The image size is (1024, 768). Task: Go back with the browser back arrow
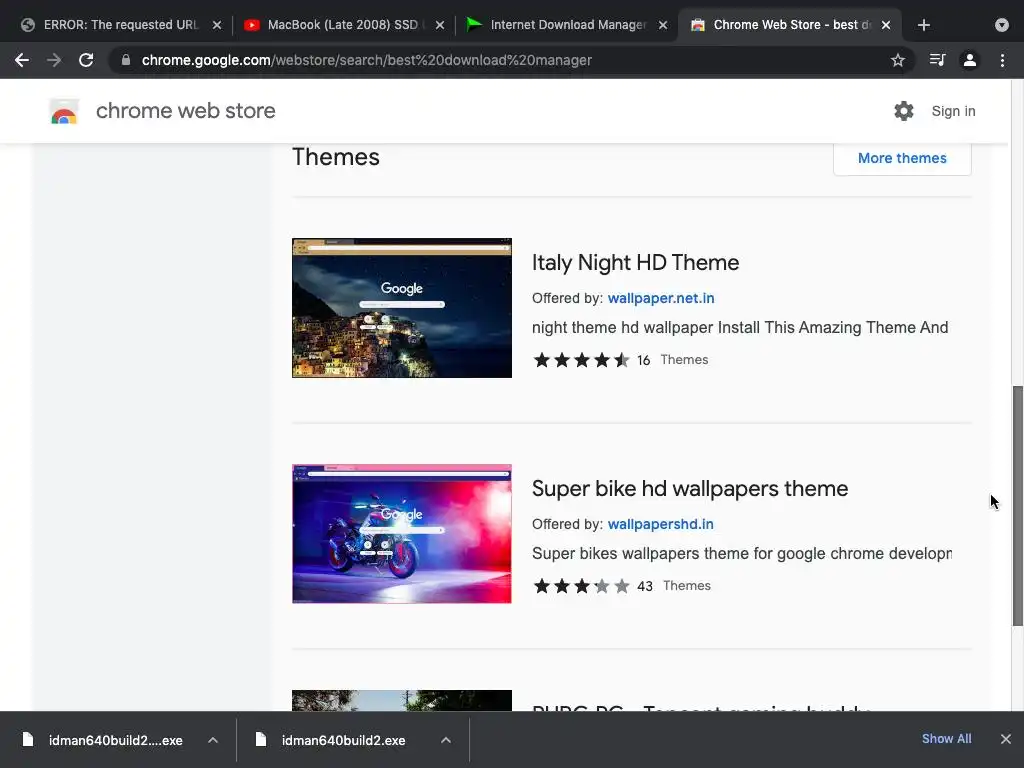tap(22, 60)
